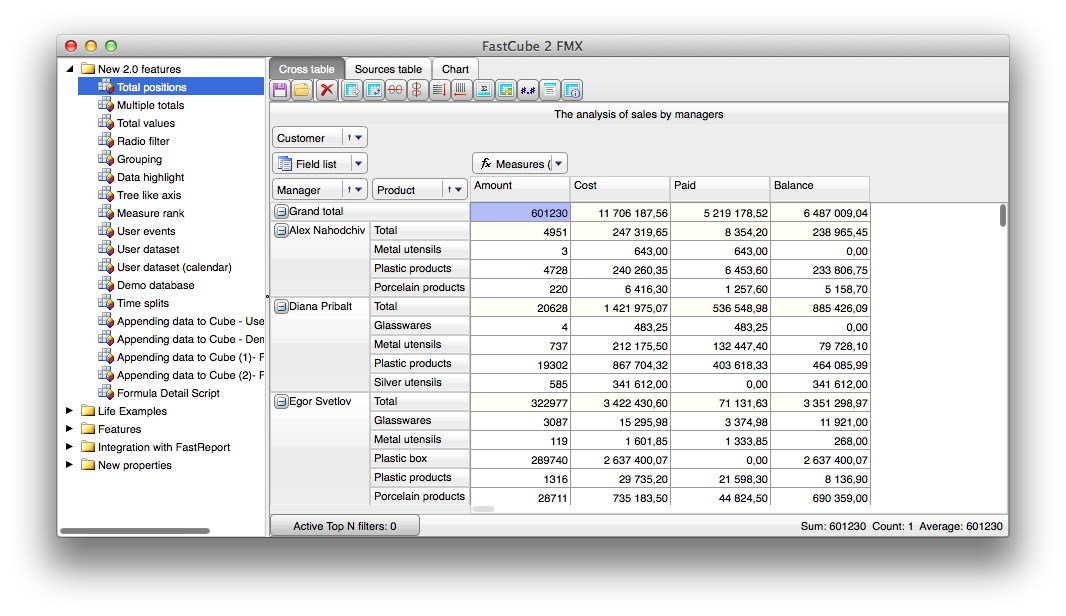Expand the Integration with FastReport folder
This screenshot has height=616, width=1066.
coord(69,447)
